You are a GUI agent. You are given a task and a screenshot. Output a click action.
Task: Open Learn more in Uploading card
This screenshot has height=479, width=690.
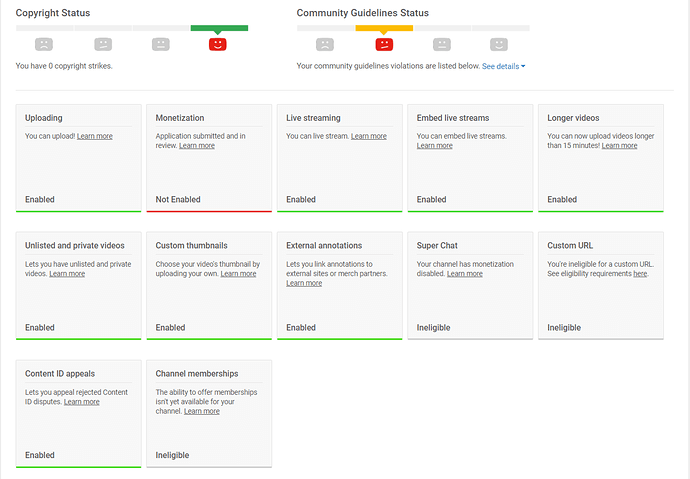[95, 136]
